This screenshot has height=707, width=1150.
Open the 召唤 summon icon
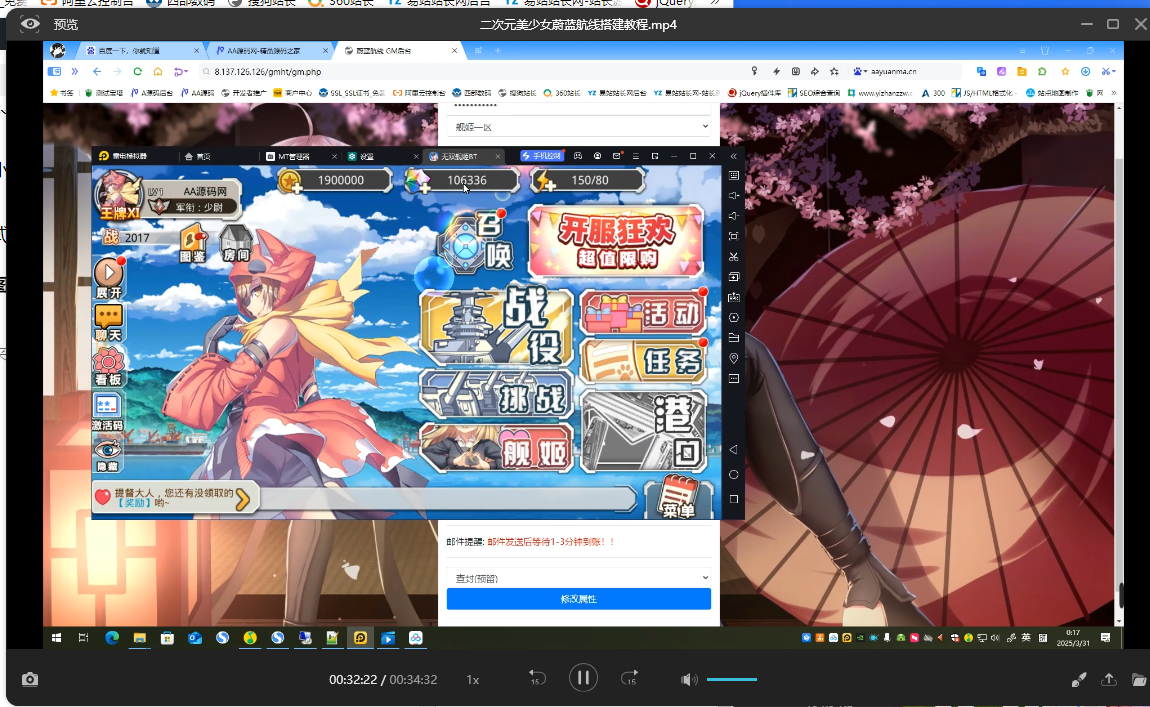click(475, 244)
